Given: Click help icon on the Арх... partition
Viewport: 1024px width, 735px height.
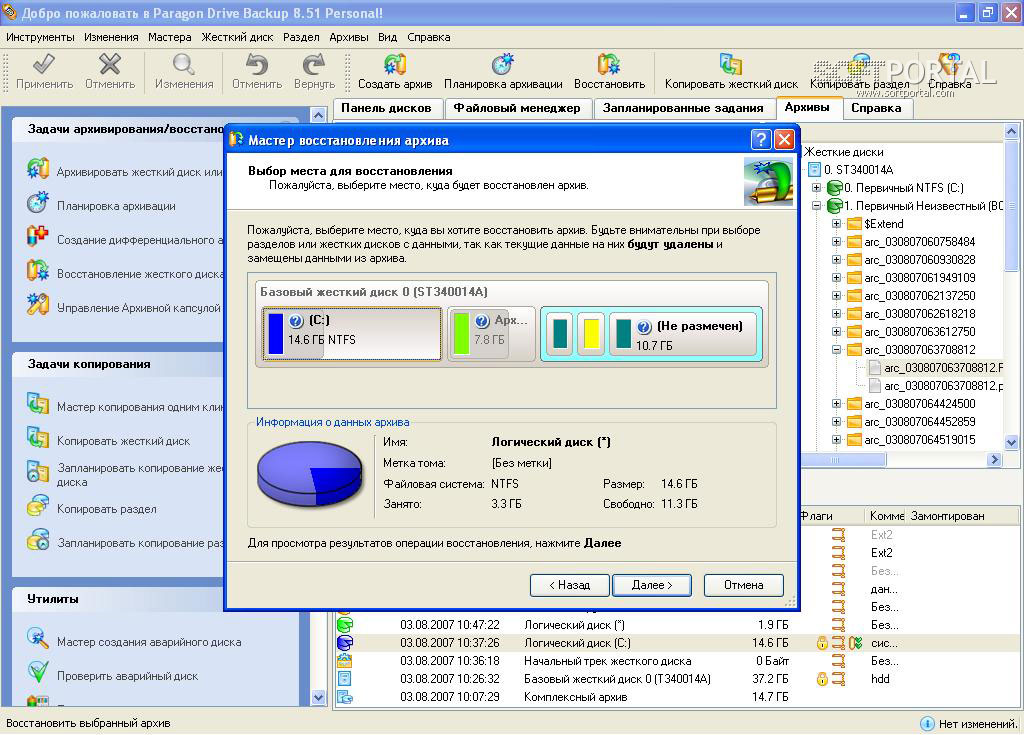Looking at the screenshot, I should click(x=483, y=321).
